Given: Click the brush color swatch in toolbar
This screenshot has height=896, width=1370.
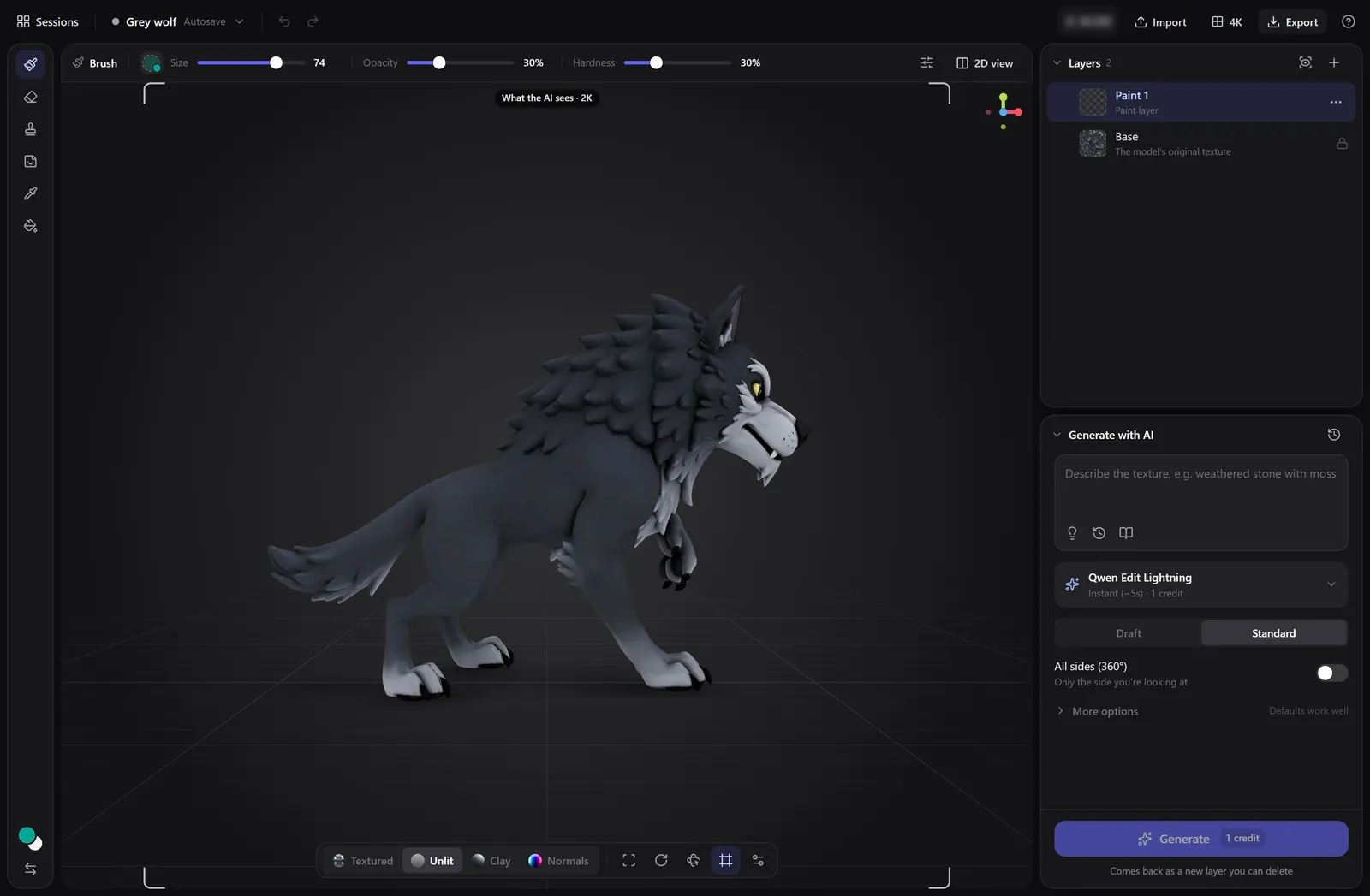Looking at the screenshot, I should coord(152,62).
